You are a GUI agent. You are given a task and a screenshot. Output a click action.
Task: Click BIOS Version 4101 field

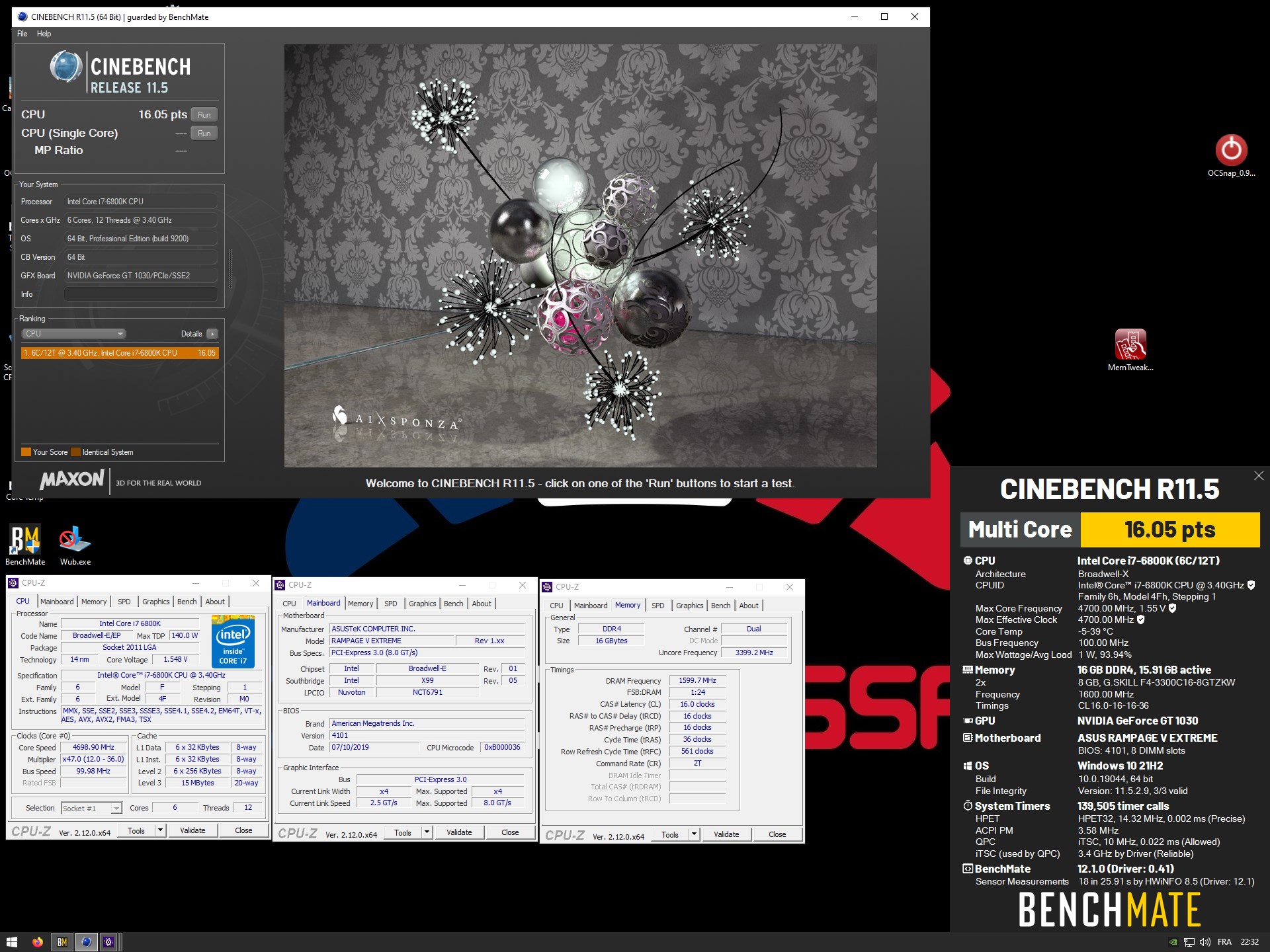point(427,735)
